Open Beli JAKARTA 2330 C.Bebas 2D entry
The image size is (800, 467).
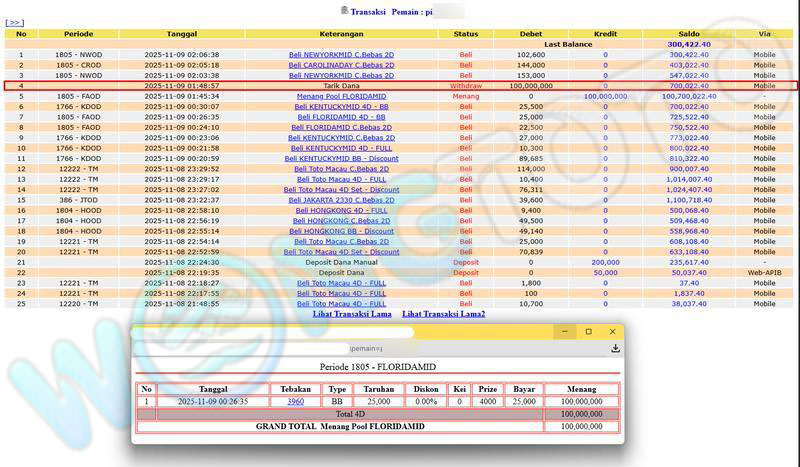click(341, 200)
